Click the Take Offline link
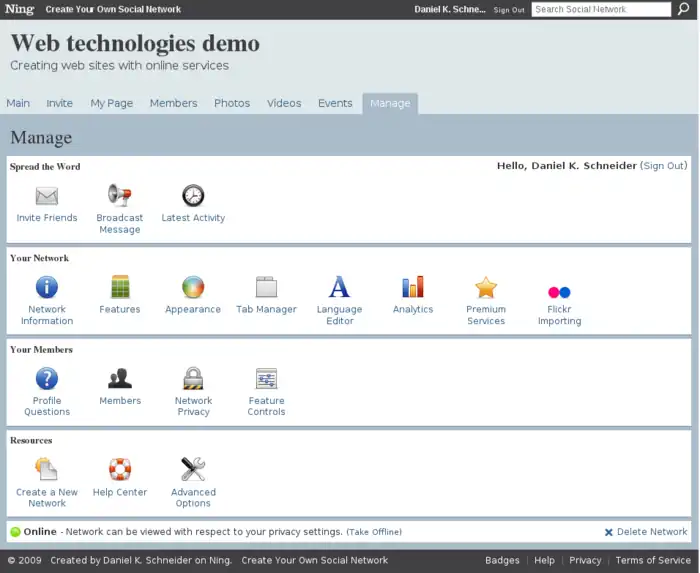The height and width of the screenshot is (573, 700). coord(374,532)
